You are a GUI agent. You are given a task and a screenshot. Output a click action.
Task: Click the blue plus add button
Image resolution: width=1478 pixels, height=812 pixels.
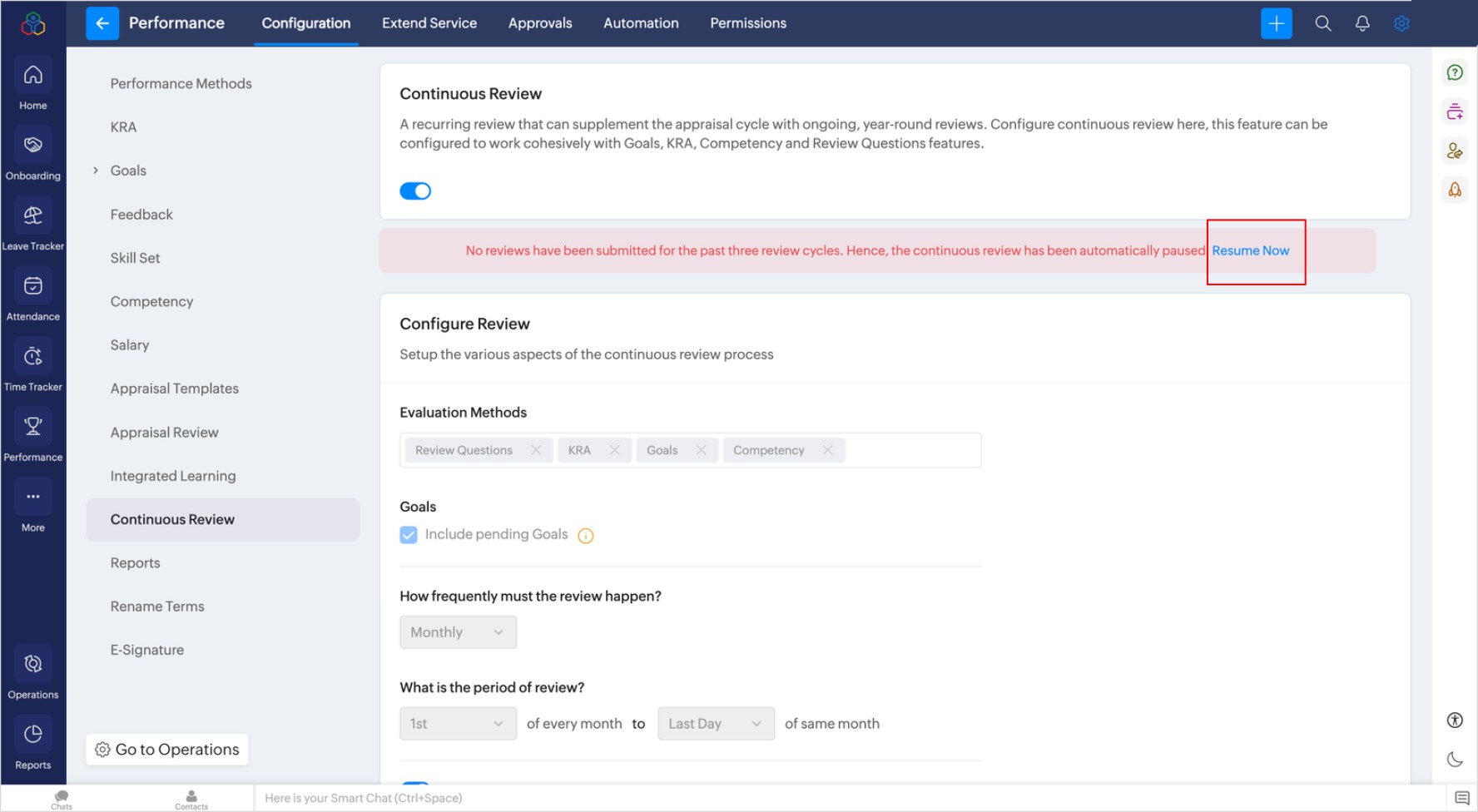pos(1276,23)
